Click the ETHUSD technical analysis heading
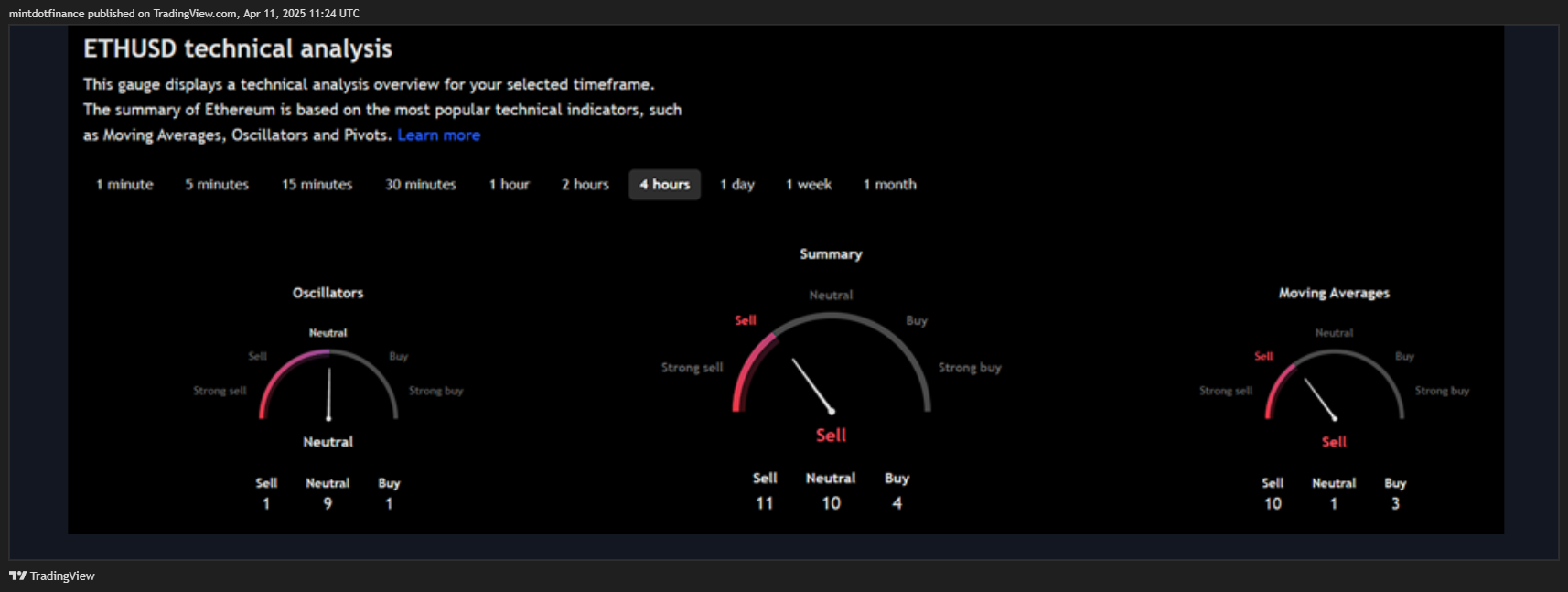 pos(238,48)
